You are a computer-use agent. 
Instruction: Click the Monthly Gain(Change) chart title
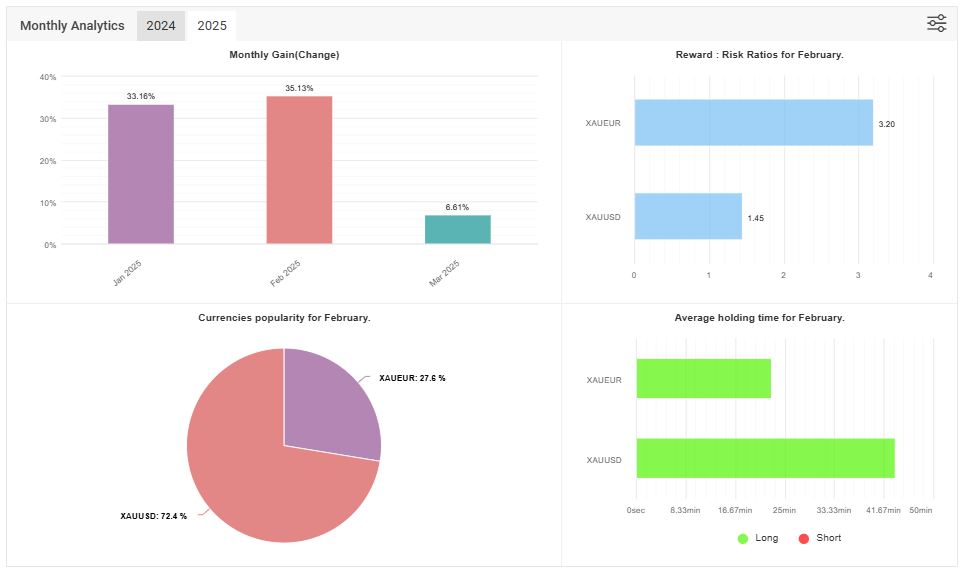(x=284, y=55)
